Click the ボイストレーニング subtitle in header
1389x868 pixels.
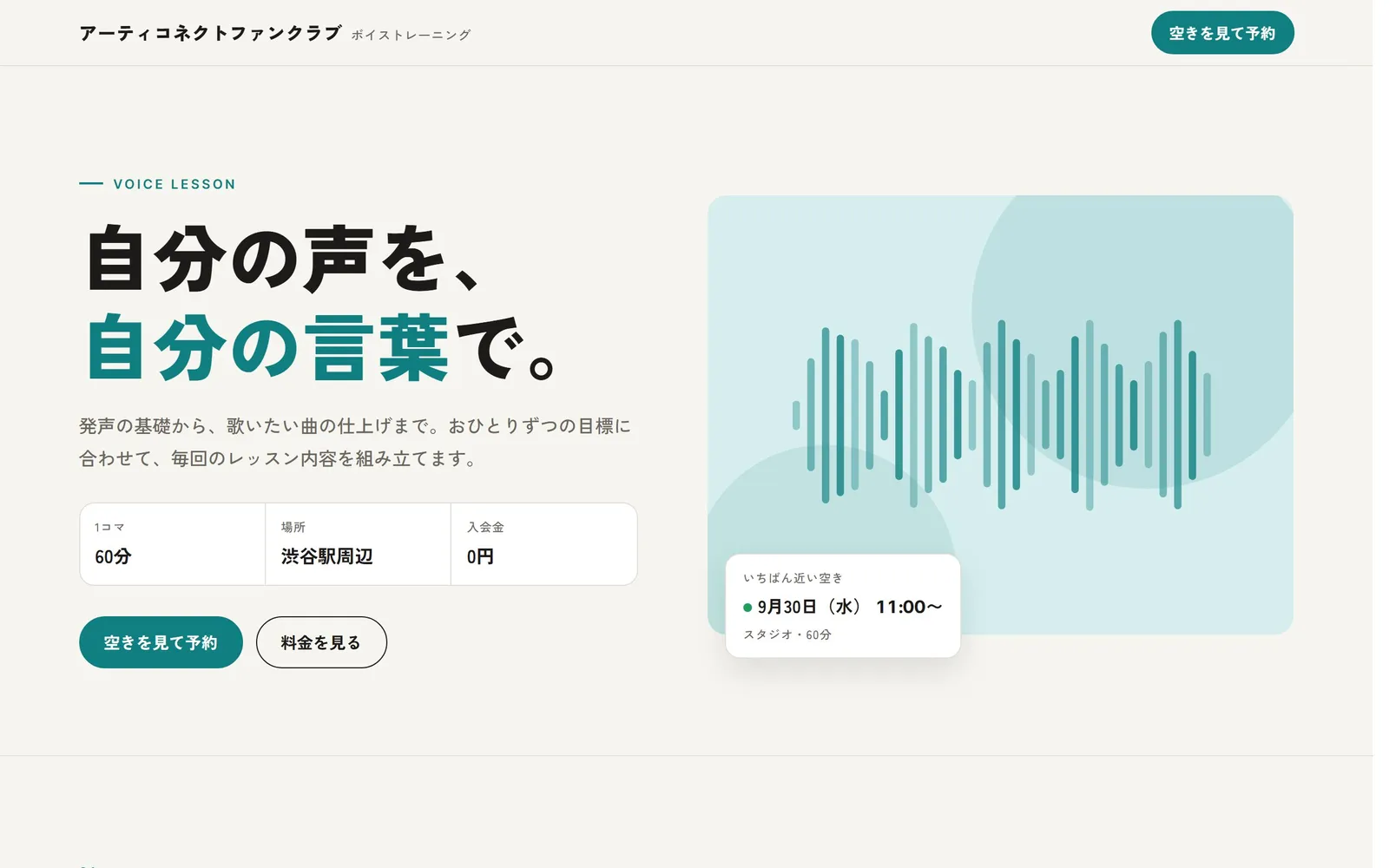point(411,35)
